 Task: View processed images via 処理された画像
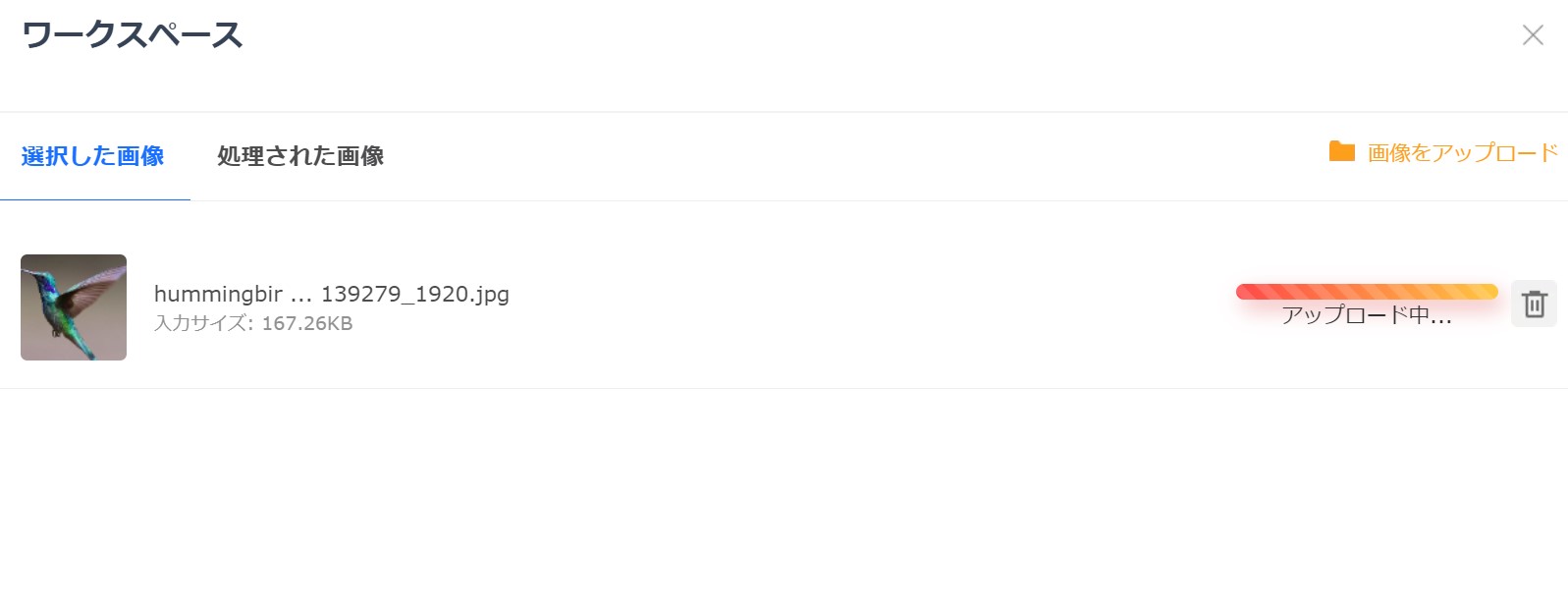coord(300,156)
